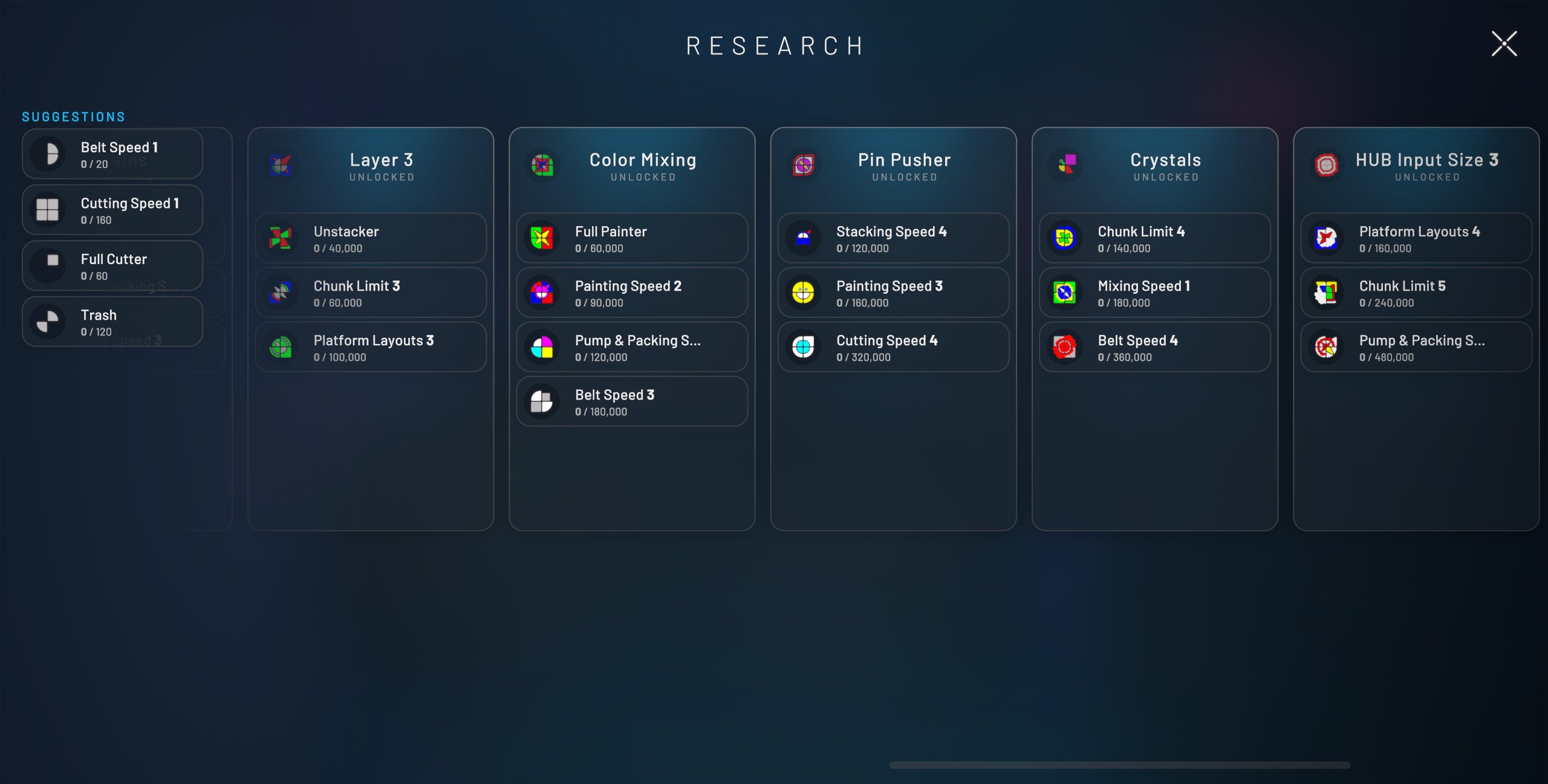Open the Pin Pusher milestone header
Screen dimensions: 1548x784
coord(894,166)
